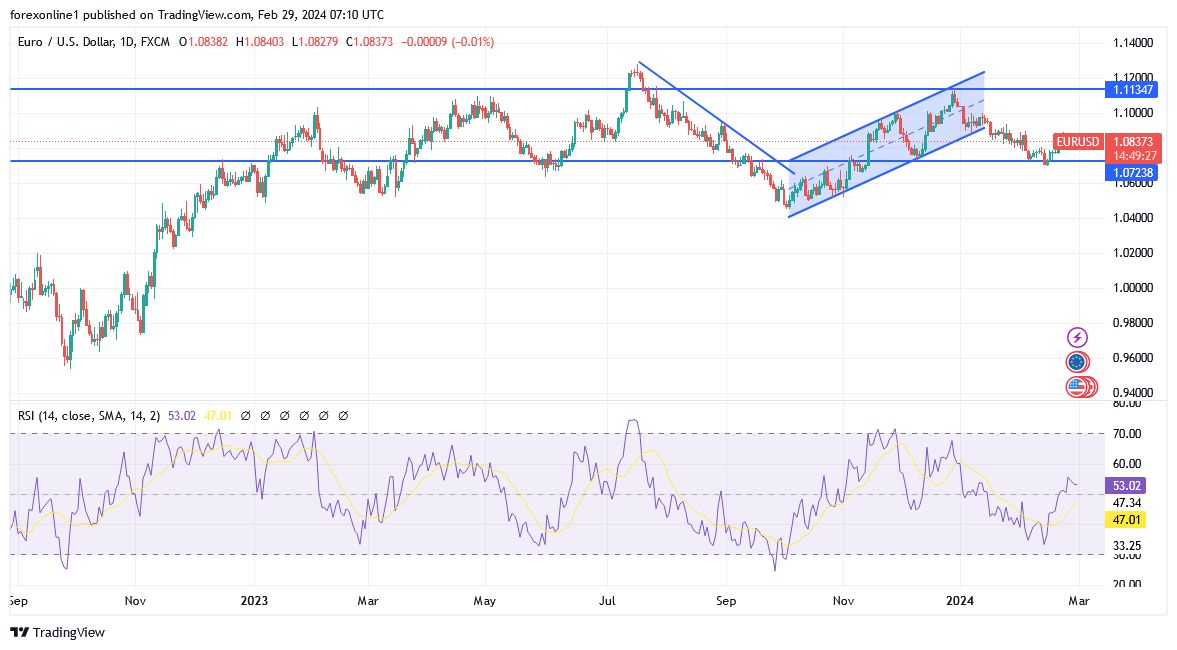Screen dimensions: 1177x650
Task: Click the 2024 label on the time axis
Action: point(959,601)
